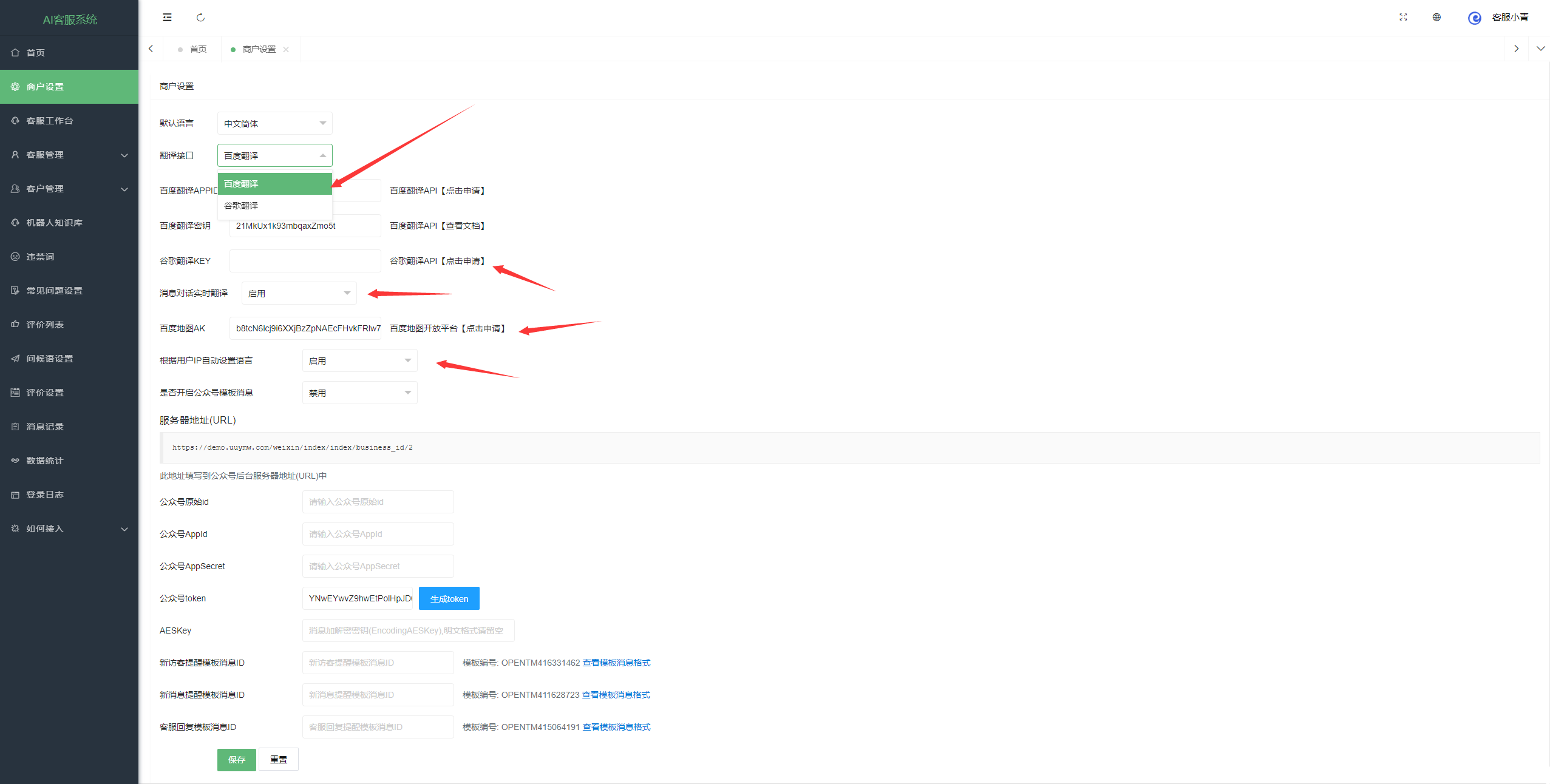
Task: Click the refresh icon at top
Action: [200, 17]
